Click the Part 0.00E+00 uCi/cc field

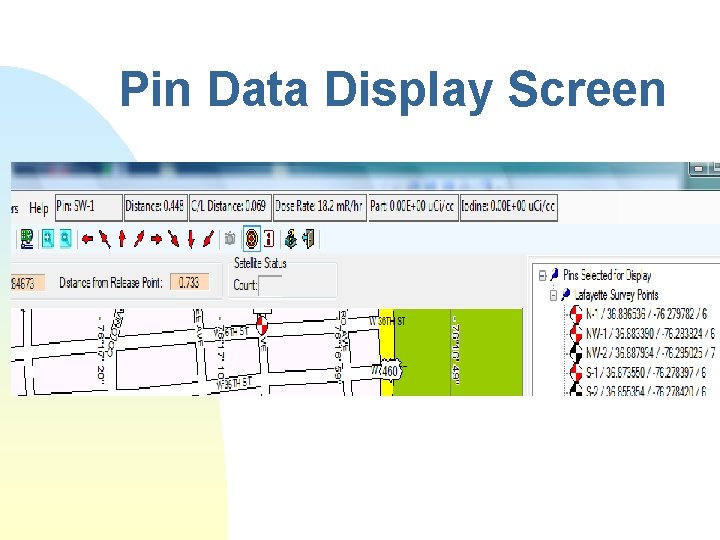point(413,208)
